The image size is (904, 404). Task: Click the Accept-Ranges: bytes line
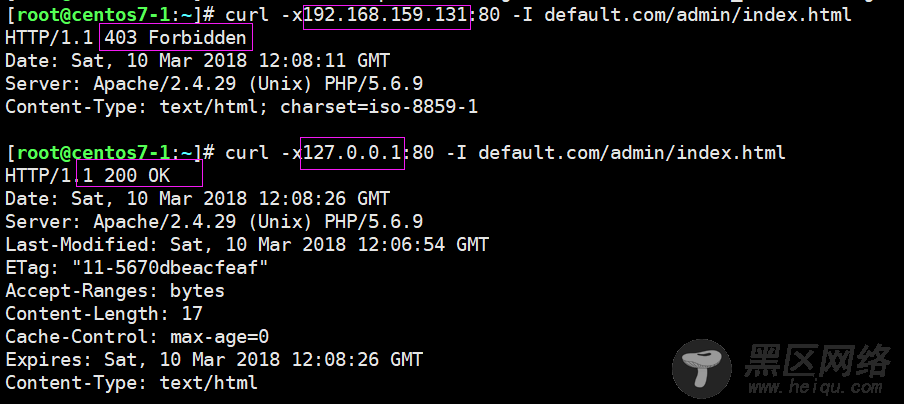click(115, 290)
